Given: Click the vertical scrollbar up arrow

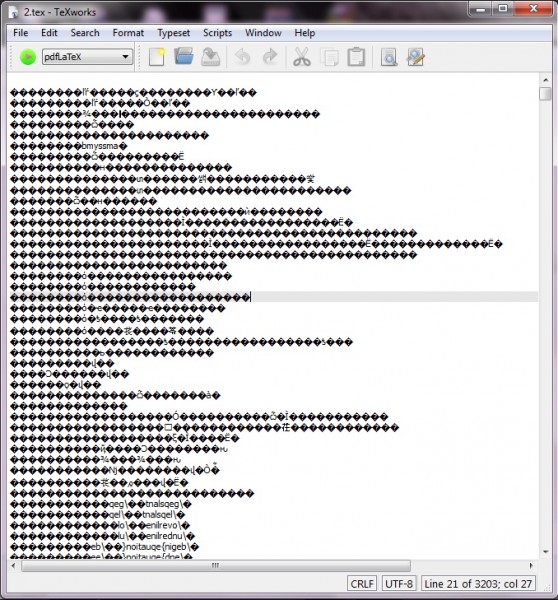Looking at the screenshot, I should coord(545,80).
